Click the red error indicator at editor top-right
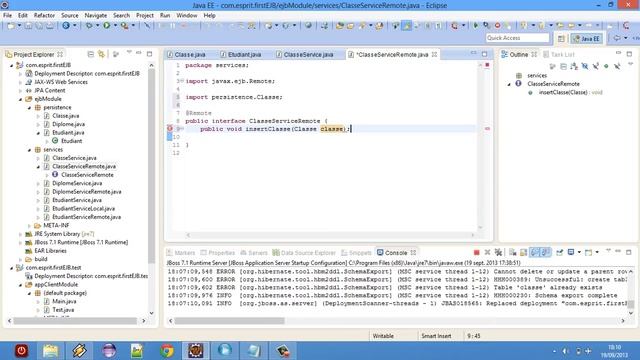This screenshot has width=640, height=360. coord(487,65)
